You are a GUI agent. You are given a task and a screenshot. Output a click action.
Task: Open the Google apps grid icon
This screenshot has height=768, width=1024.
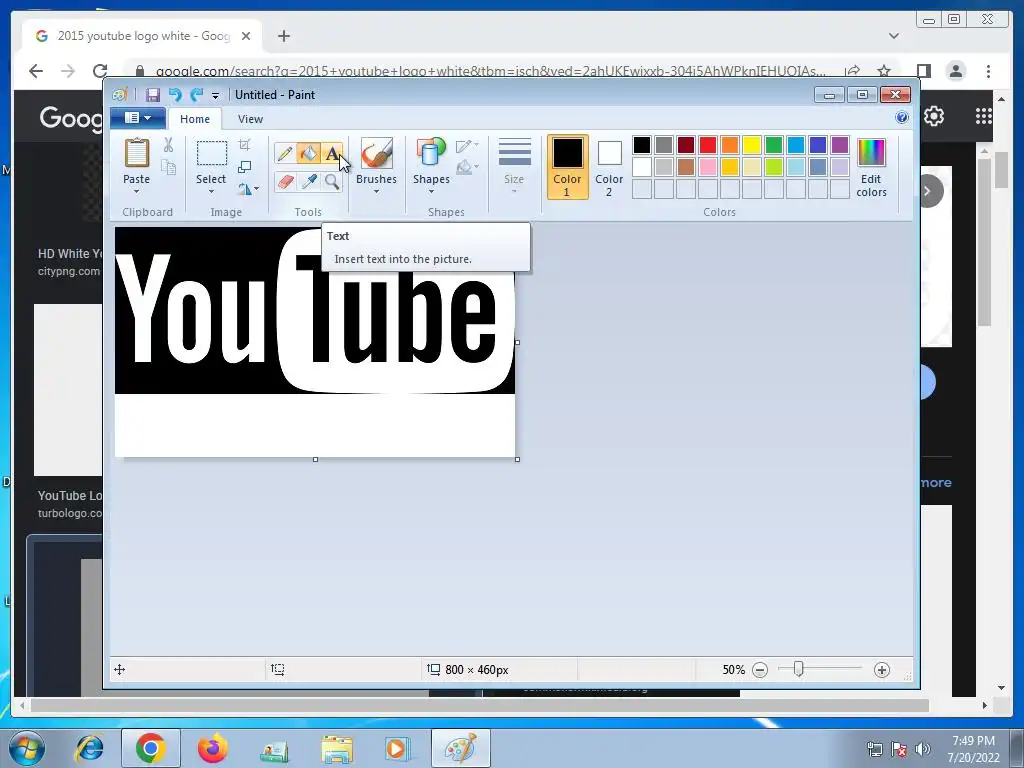point(984,116)
